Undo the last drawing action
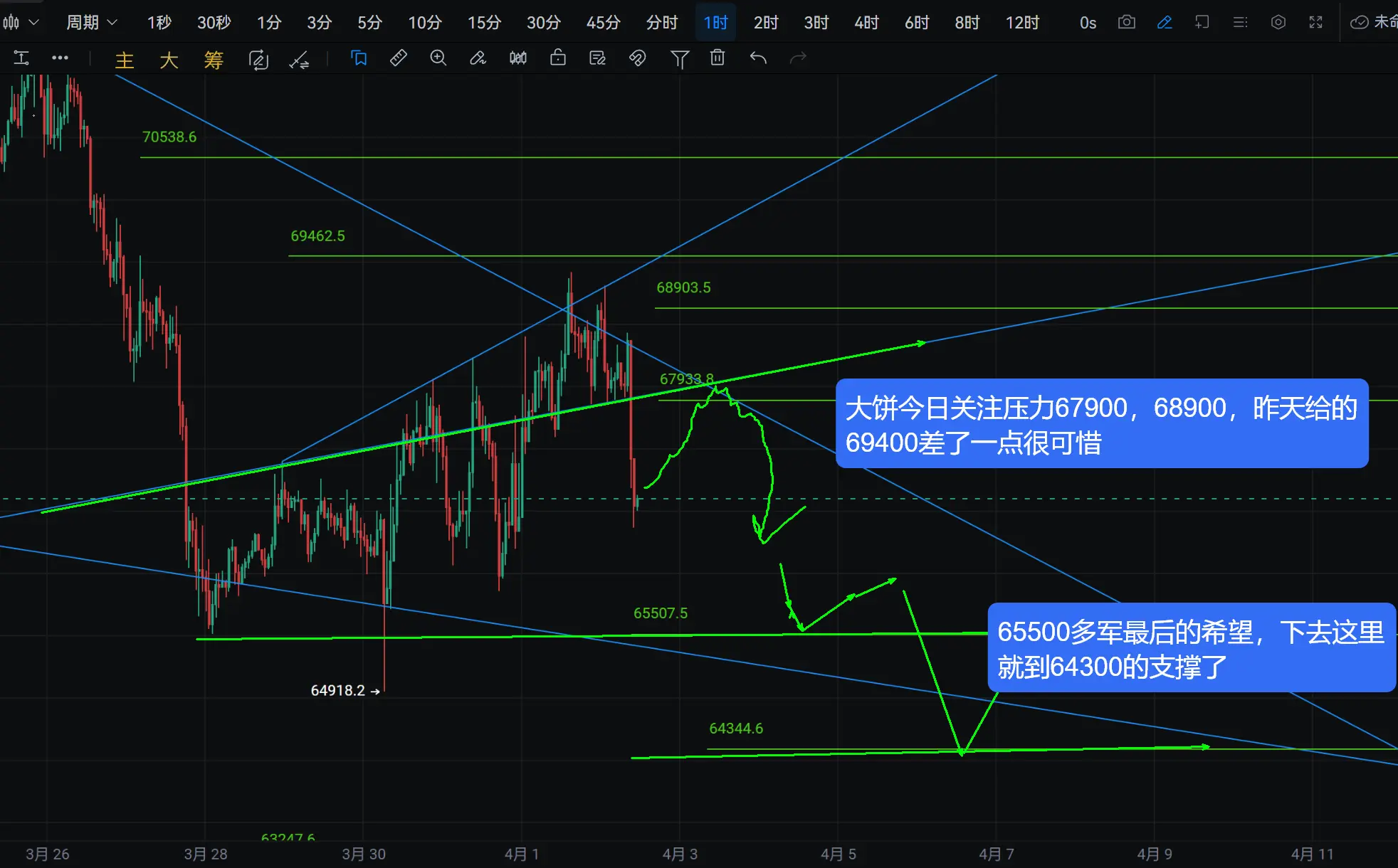1398x868 pixels. pyautogui.click(x=758, y=58)
